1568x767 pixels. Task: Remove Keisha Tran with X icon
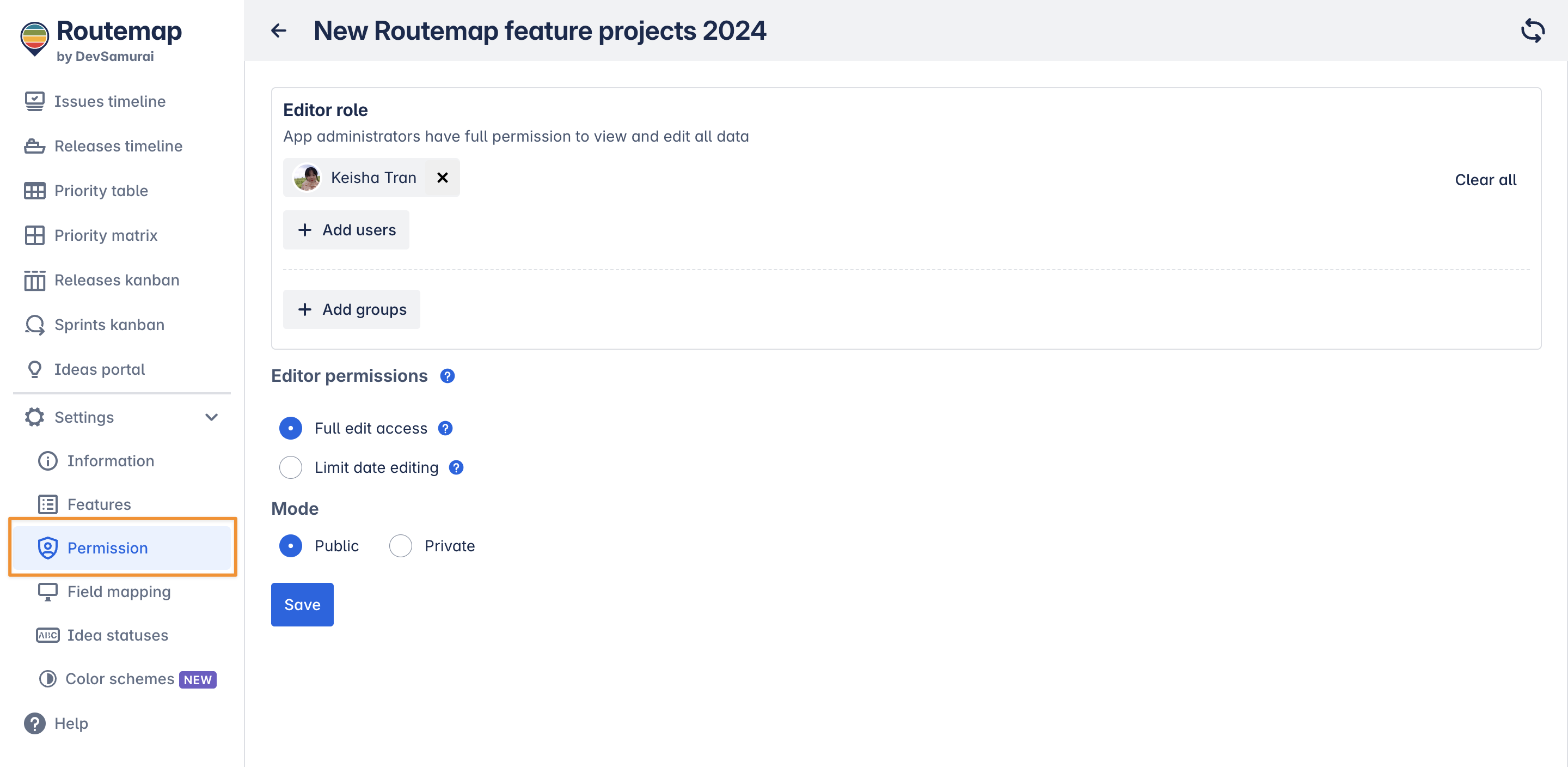pos(443,177)
